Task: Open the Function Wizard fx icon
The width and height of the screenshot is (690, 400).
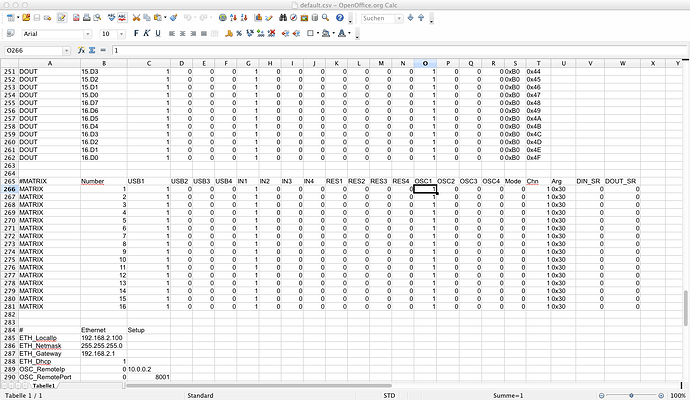Action: [x=81, y=51]
